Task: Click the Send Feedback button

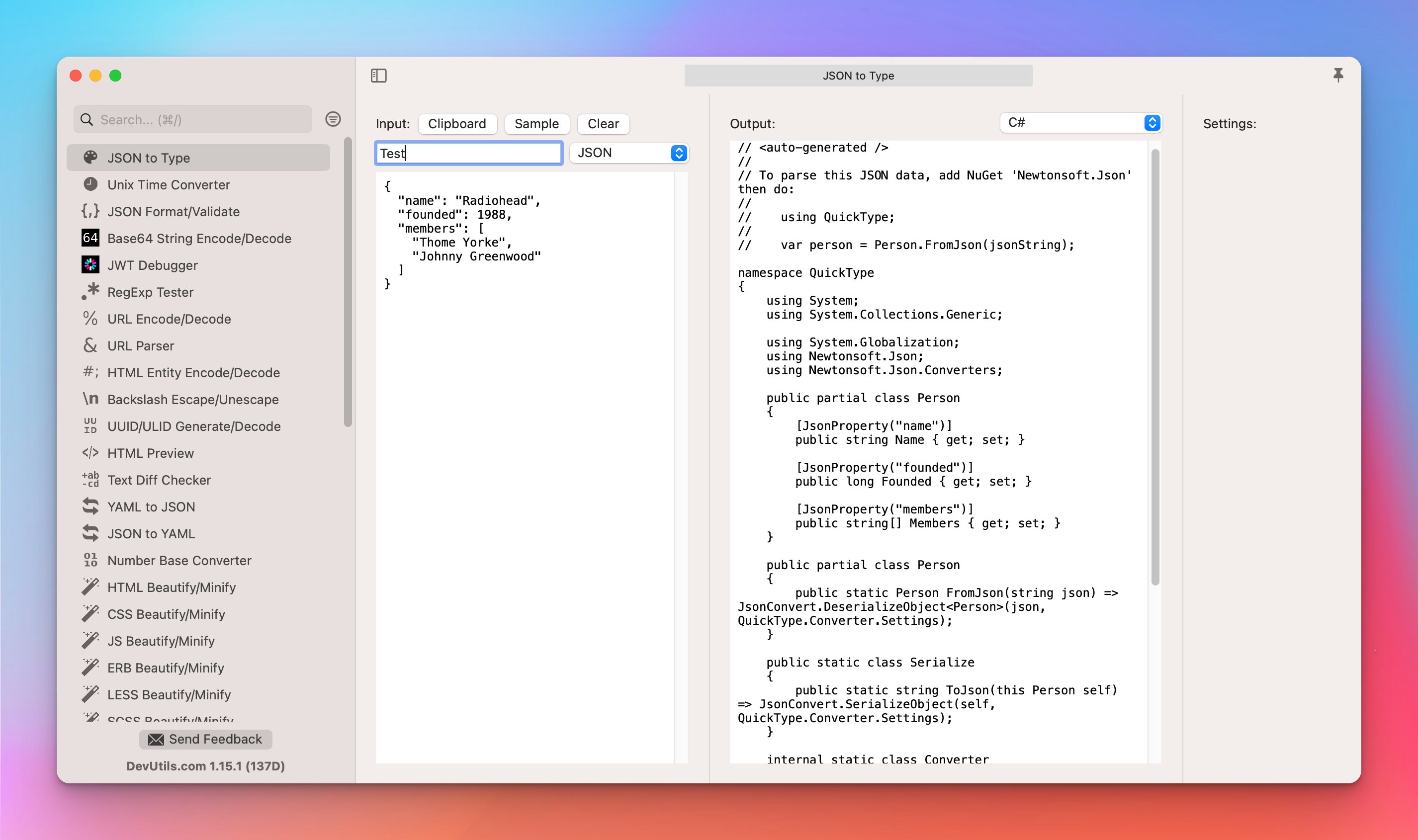Action: tap(205, 739)
